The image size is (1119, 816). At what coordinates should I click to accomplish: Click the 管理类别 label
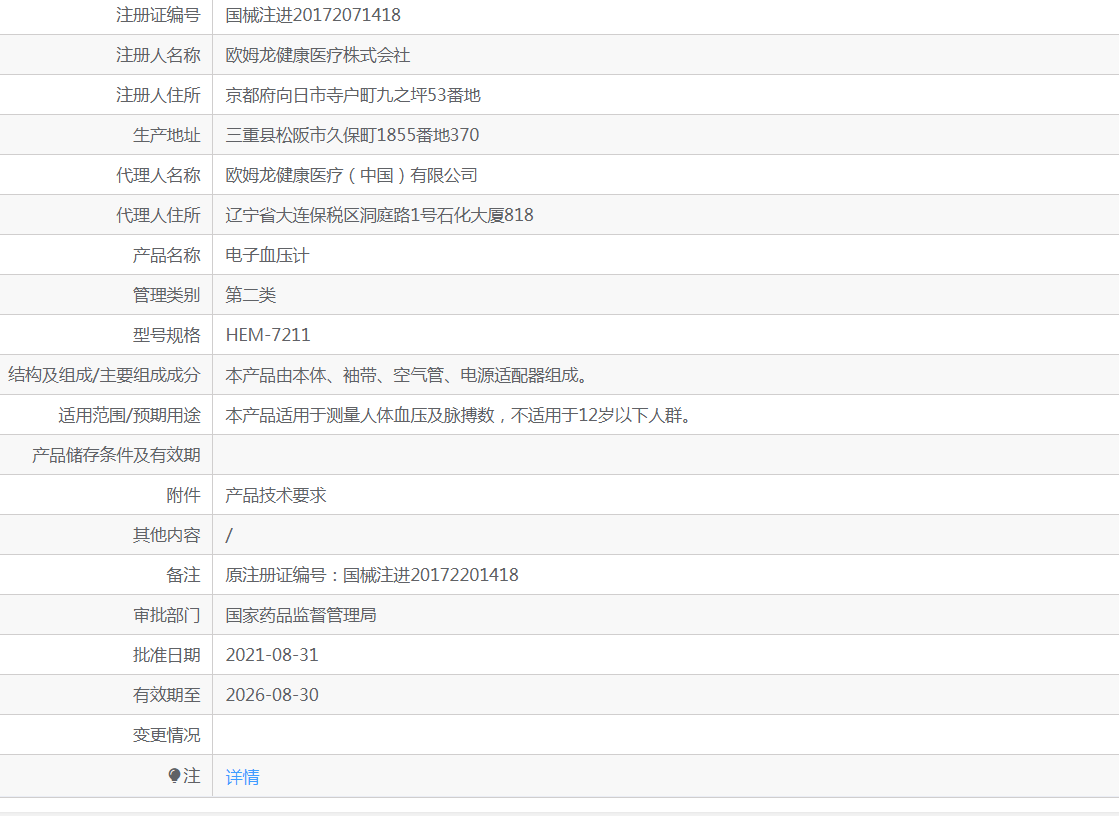tap(166, 295)
